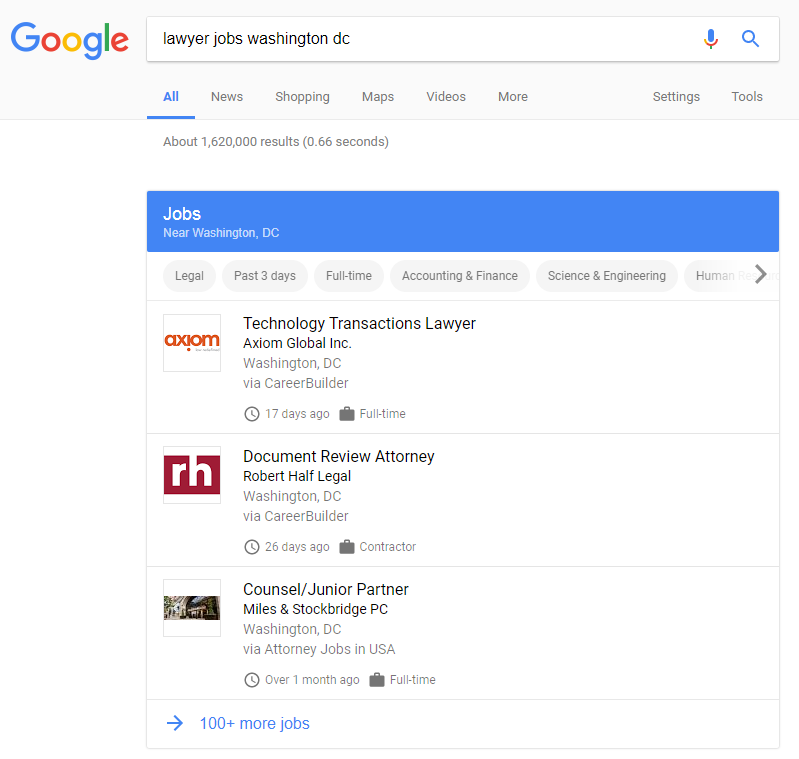This screenshot has width=799, height=759.
Task: Click via CareerBuilder under Axiom listing
Action: click(x=296, y=383)
